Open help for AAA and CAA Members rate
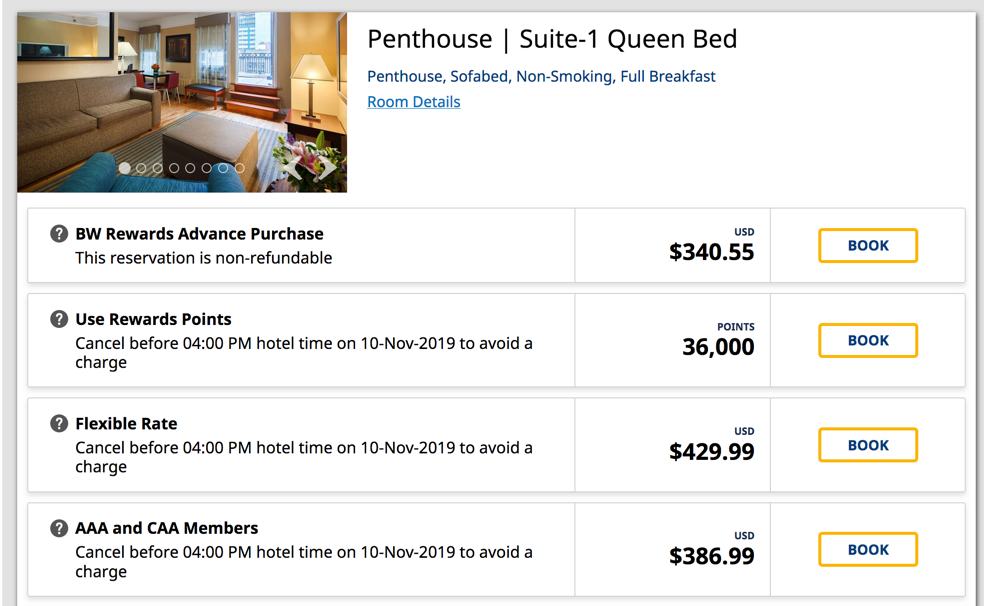This screenshot has height=606, width=984. pos(58,528)
